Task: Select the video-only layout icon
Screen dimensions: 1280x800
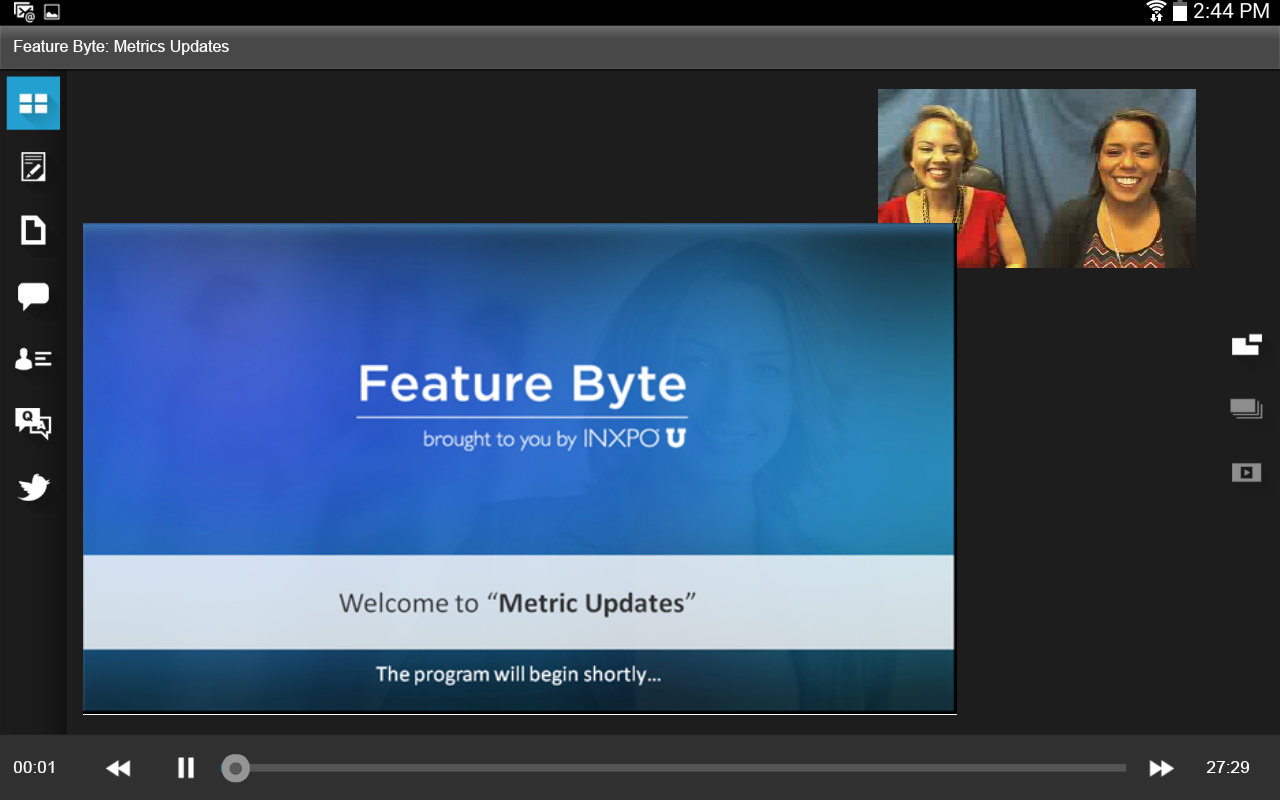Action: coord(1246,472)
